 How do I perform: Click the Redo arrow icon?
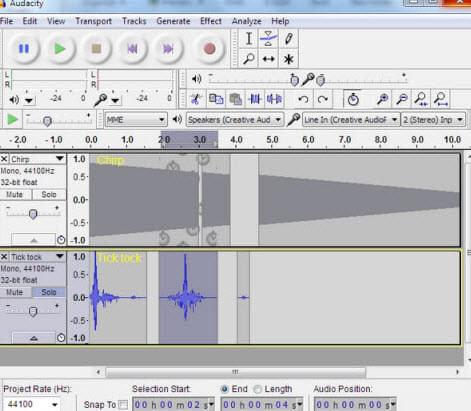[x=322, y=99]
